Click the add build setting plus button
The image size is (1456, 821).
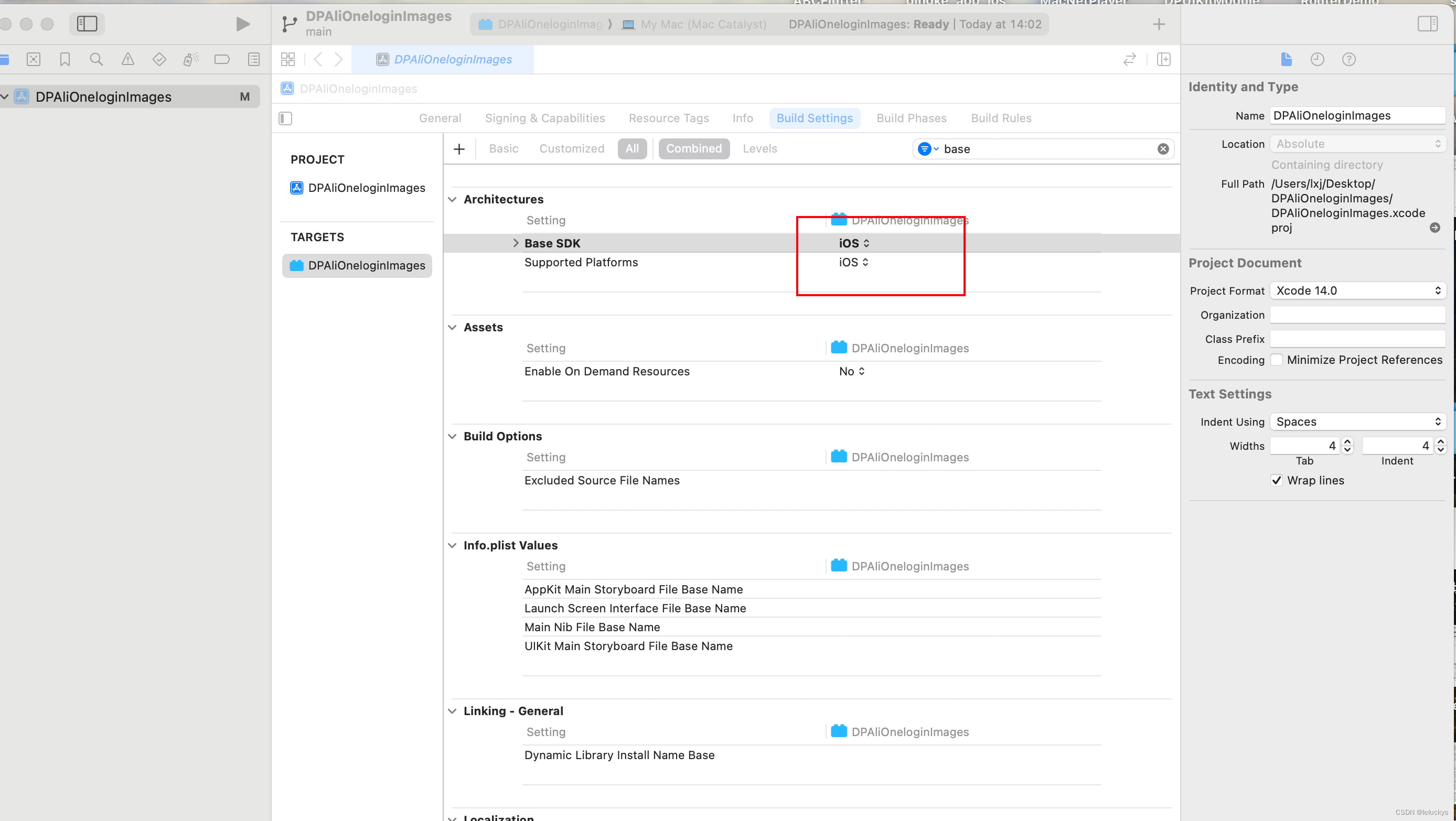(459, 148)
